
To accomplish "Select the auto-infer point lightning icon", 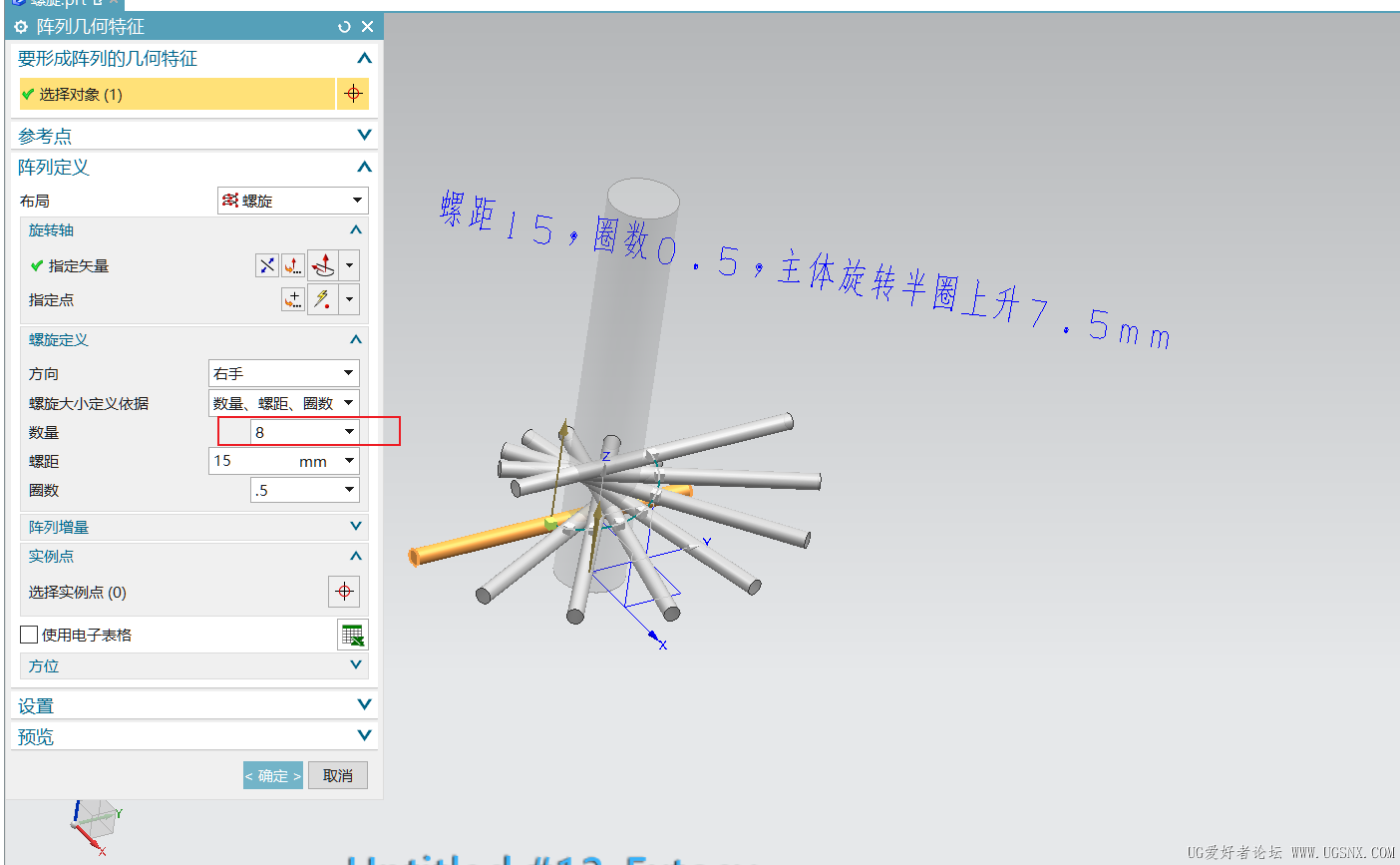I will pyautogui.click(x=320, y=299).
